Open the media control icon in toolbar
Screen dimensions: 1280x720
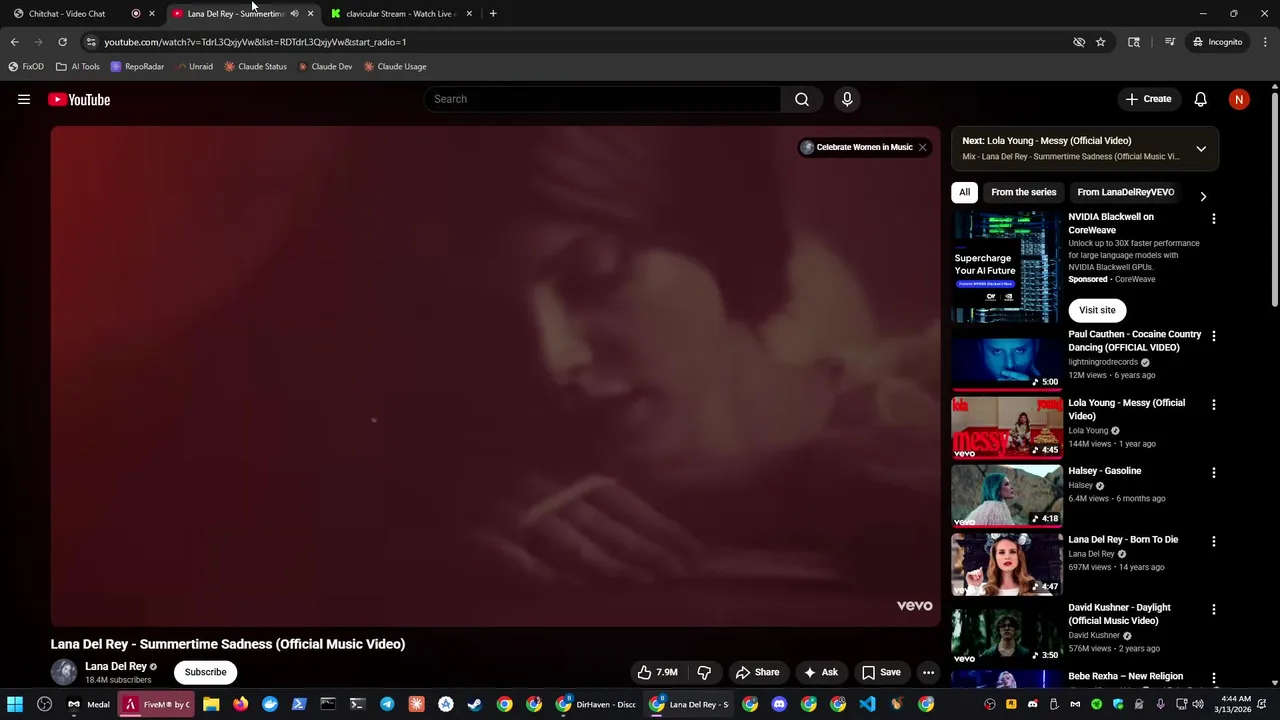click(1169, 42)
